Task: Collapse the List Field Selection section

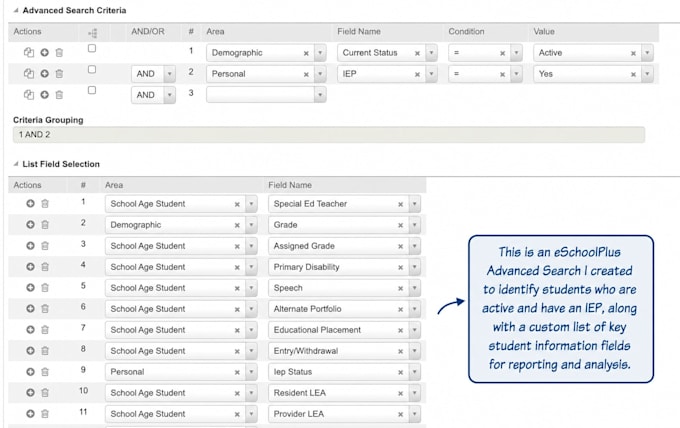Action: [16, 164]
